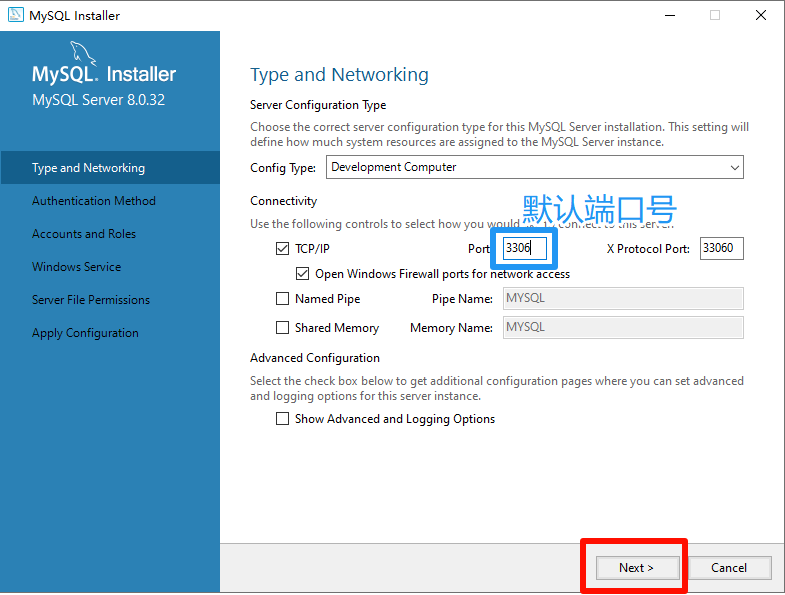Click MySQL Server 8.0.32 version text

(99, 100)
